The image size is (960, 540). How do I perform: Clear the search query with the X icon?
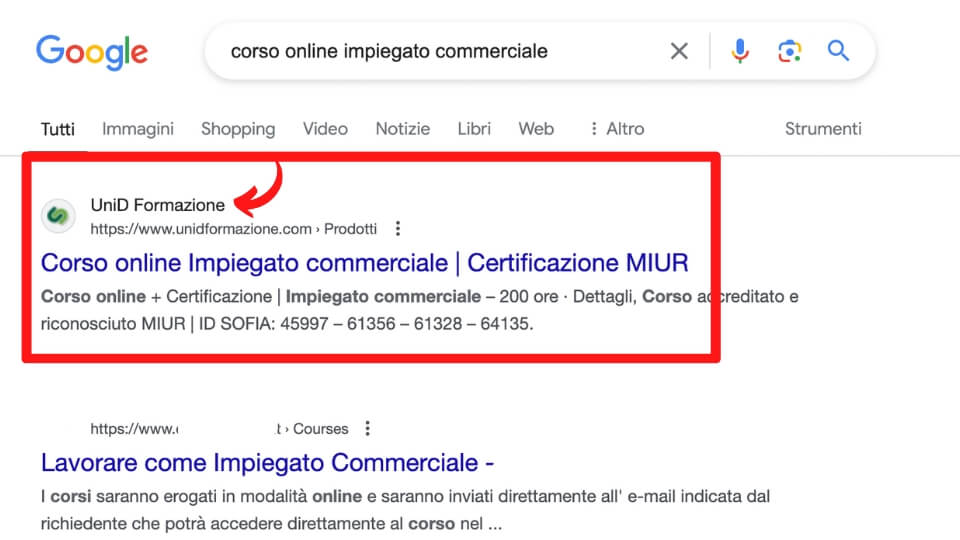coord(679,51)
